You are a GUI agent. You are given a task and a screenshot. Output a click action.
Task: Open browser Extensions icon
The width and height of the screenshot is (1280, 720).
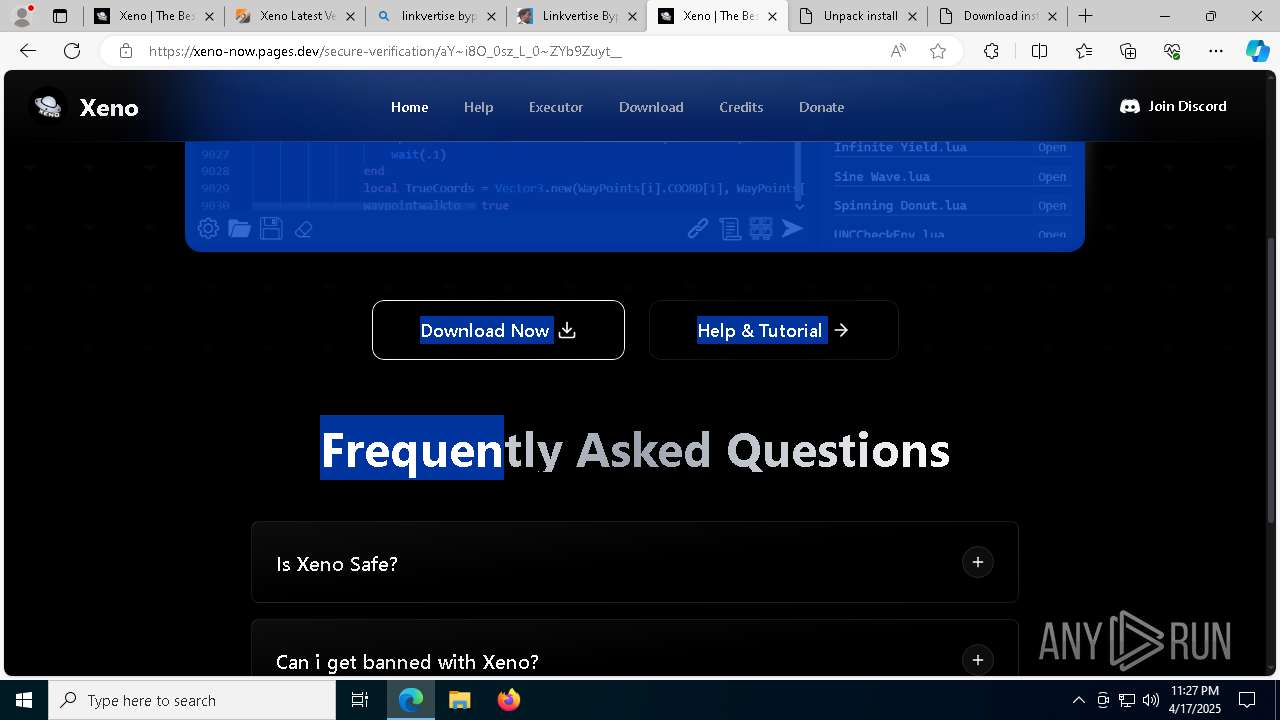[x=991, y=51]
